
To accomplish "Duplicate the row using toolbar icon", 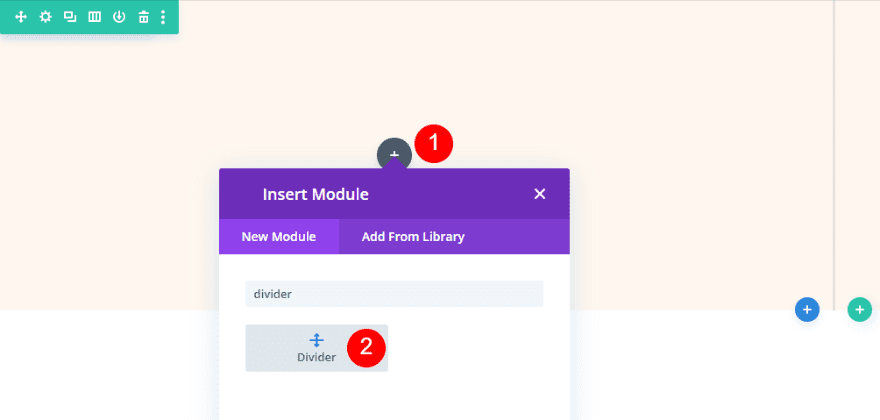I will click(x=69, y=17).
